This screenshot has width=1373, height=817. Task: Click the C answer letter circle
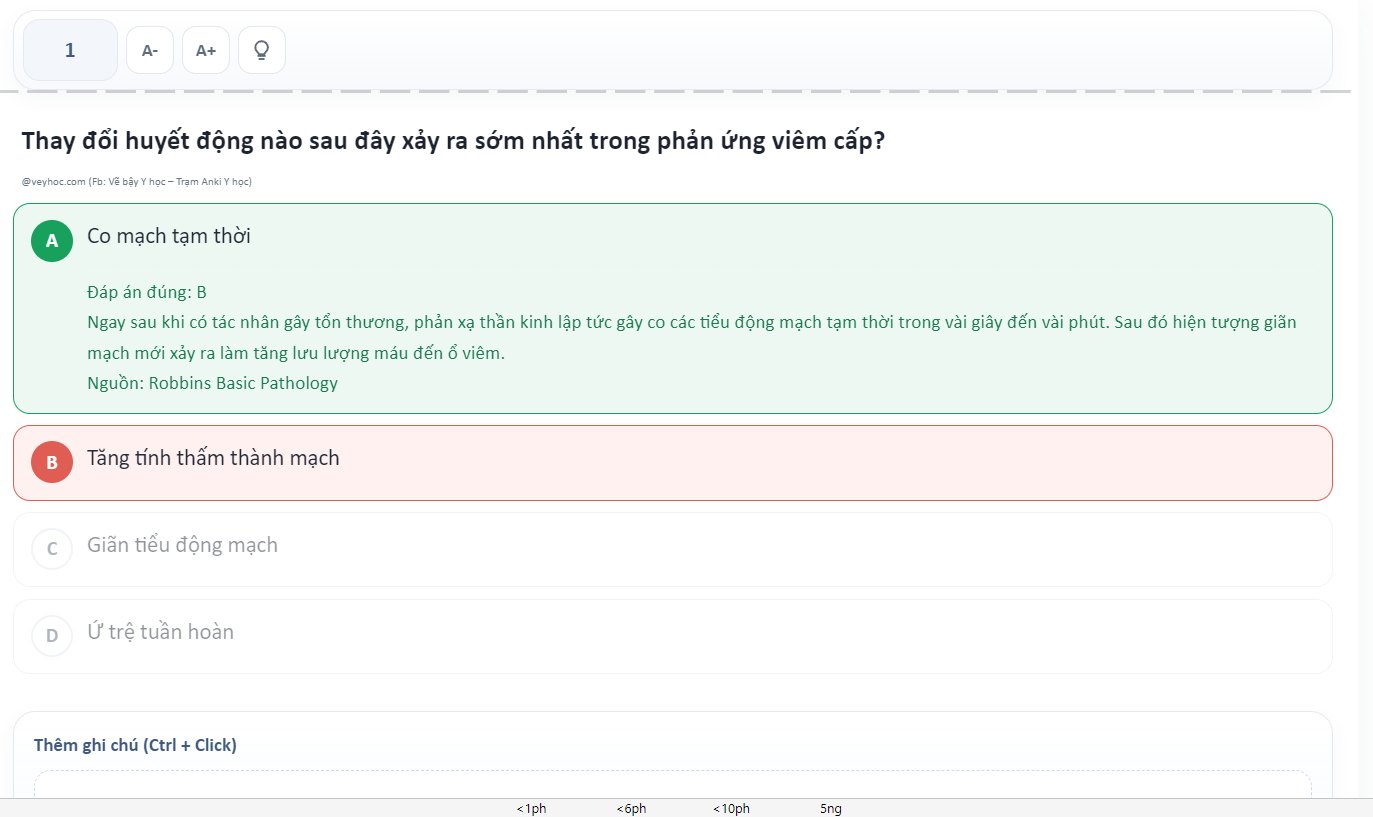click(x=52, y=549)
